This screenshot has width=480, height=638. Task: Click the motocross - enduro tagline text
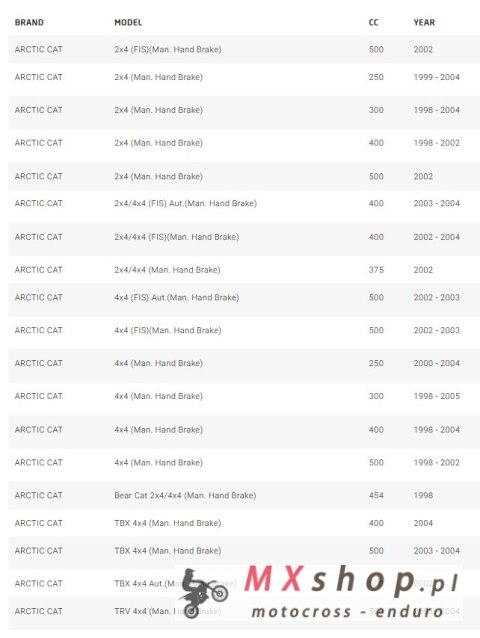[347, 612]
